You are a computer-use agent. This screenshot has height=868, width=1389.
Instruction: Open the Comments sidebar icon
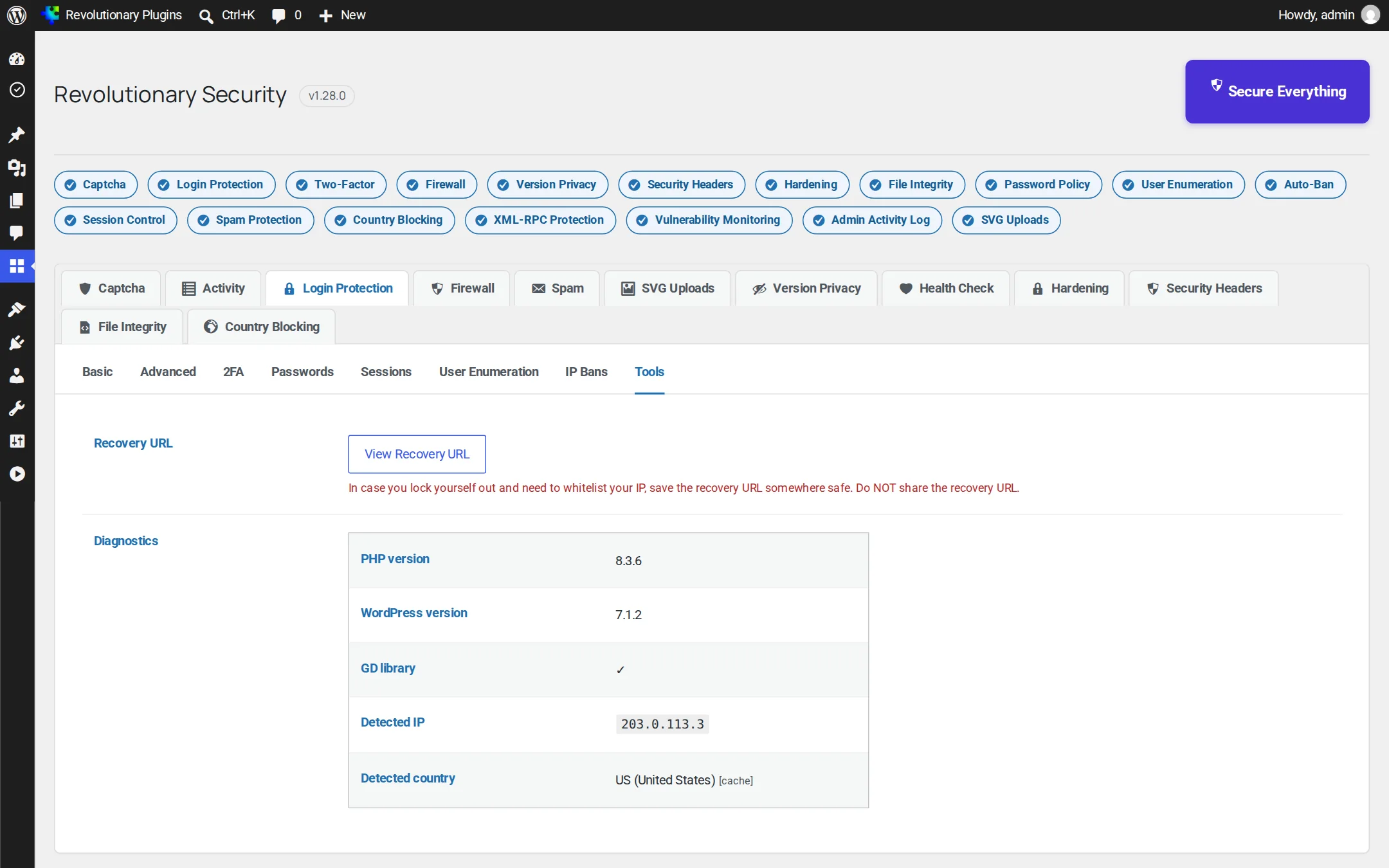point(17,233)
